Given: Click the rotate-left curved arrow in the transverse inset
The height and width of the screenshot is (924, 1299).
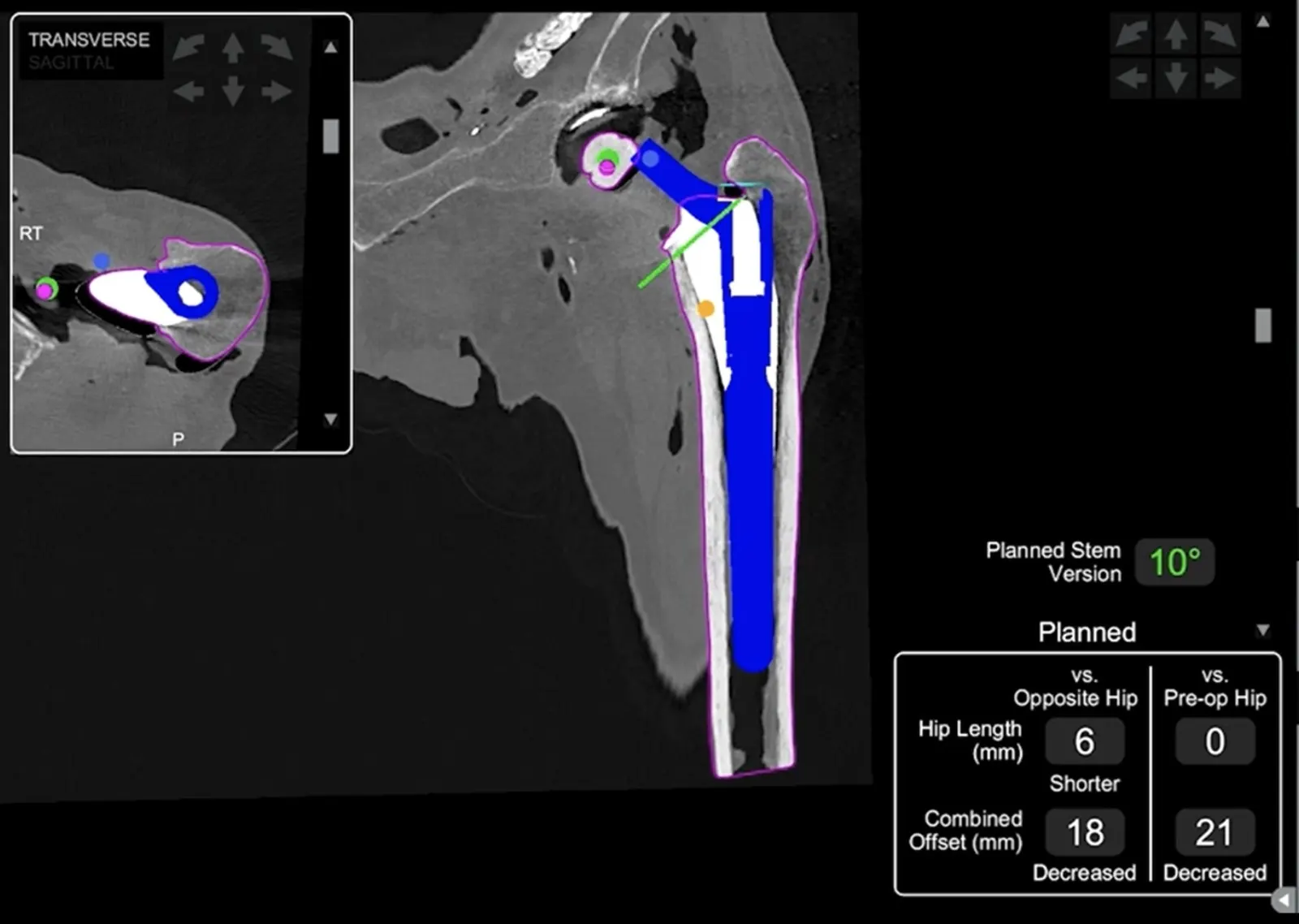Looking at the screenshot, I should click(189, 47).
